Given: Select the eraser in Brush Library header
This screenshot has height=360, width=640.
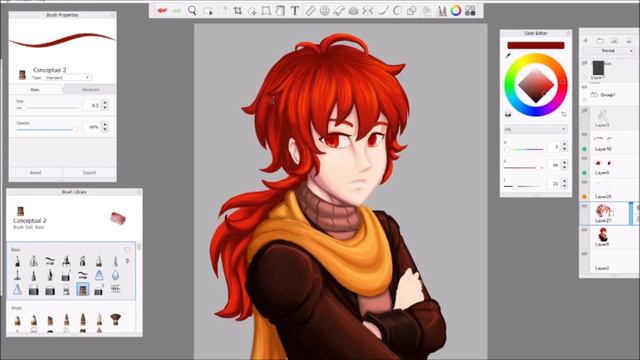Looking at the screenshot, I should point(118,218).
